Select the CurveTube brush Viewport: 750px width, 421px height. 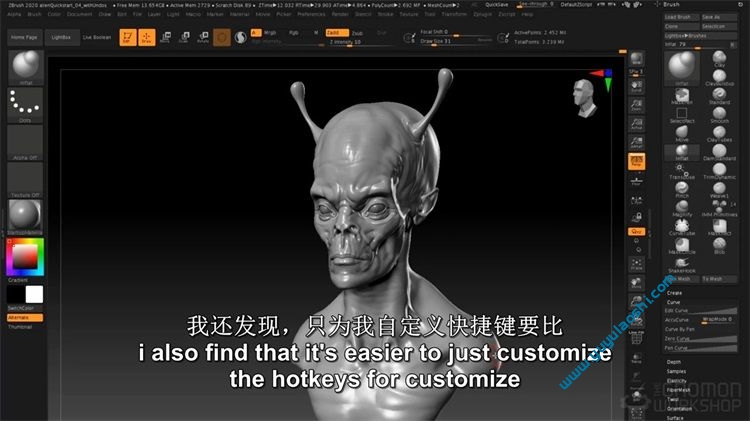(x=682, y=227)
